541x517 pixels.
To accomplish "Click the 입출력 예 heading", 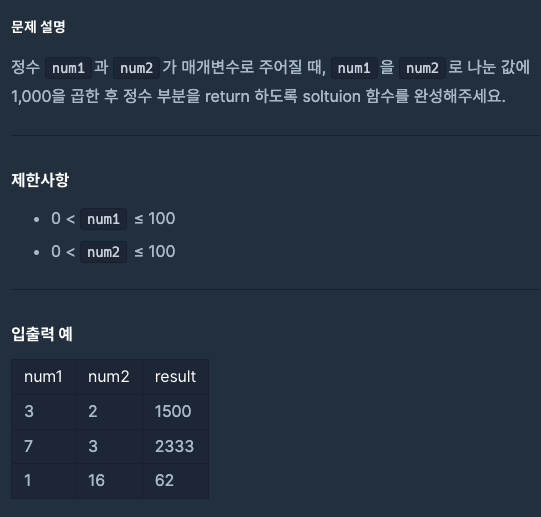I will pos(42,334).
